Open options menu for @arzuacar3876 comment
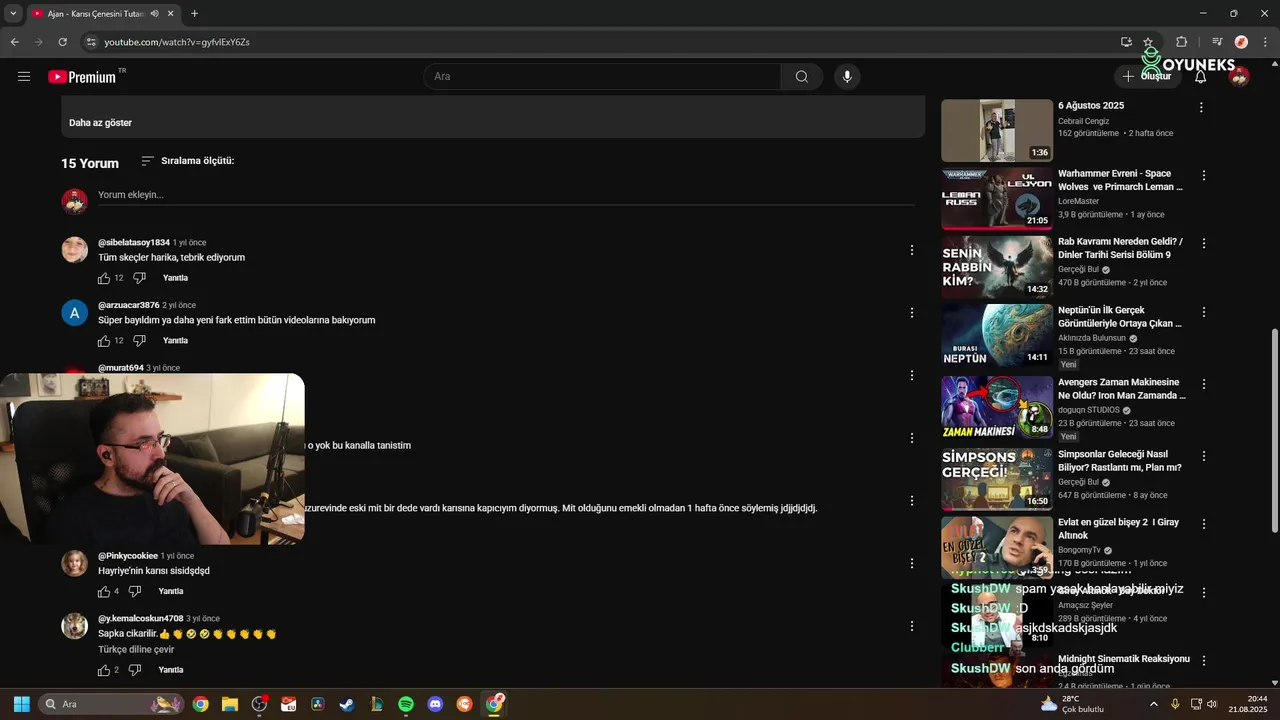This screenshot has width=1280, height=720. (x=911, y=313)
